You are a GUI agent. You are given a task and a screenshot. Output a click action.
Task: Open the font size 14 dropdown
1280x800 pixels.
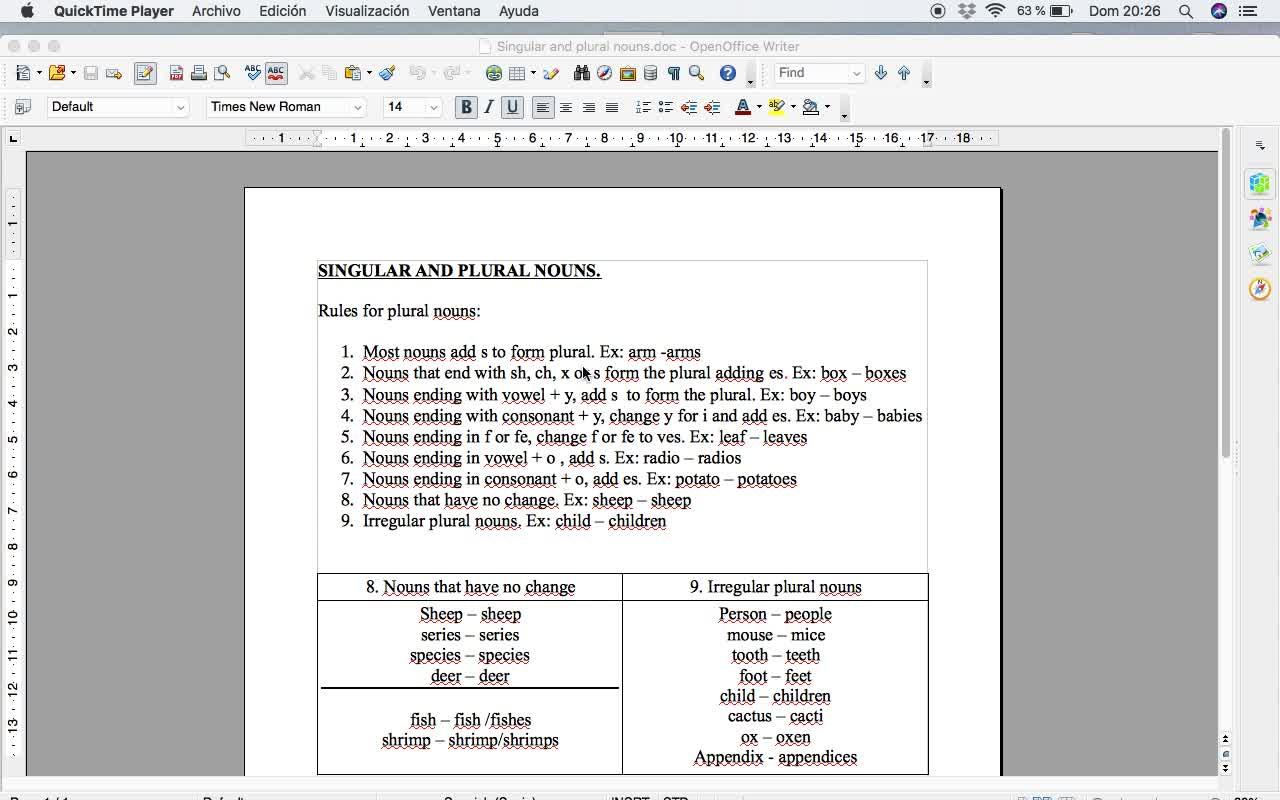pos(433,107)
